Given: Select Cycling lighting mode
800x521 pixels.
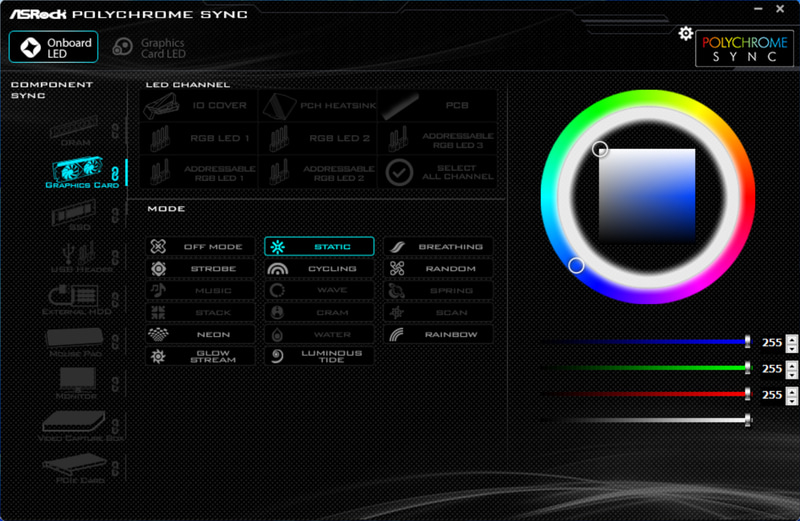Looking at the screenshot, I should (319, 268).
